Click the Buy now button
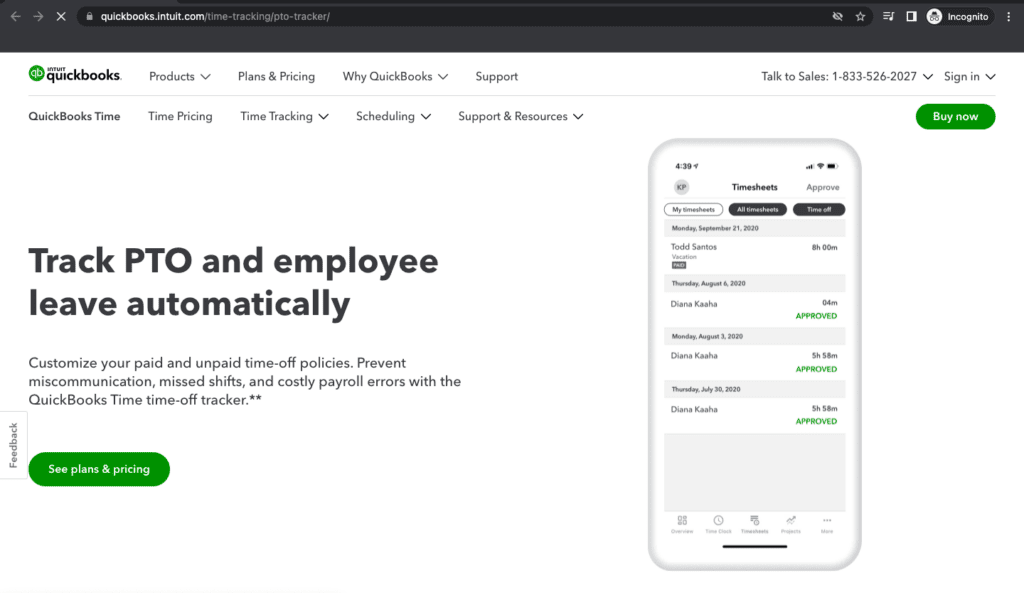This screenshot has width=1024, height=593. [x=954, y=116]
